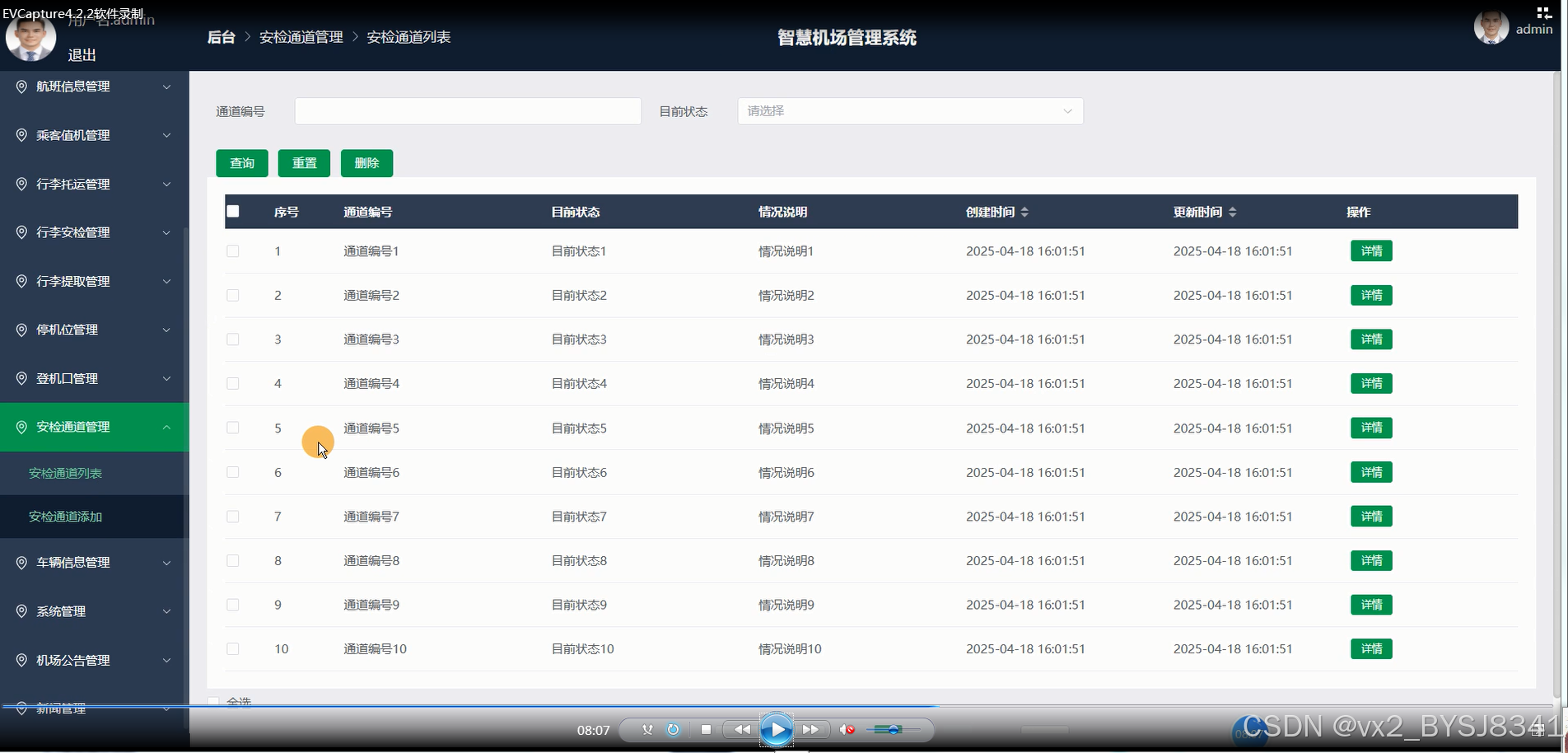Check the row checkbox for 通道编号2

tap(233, 295)
